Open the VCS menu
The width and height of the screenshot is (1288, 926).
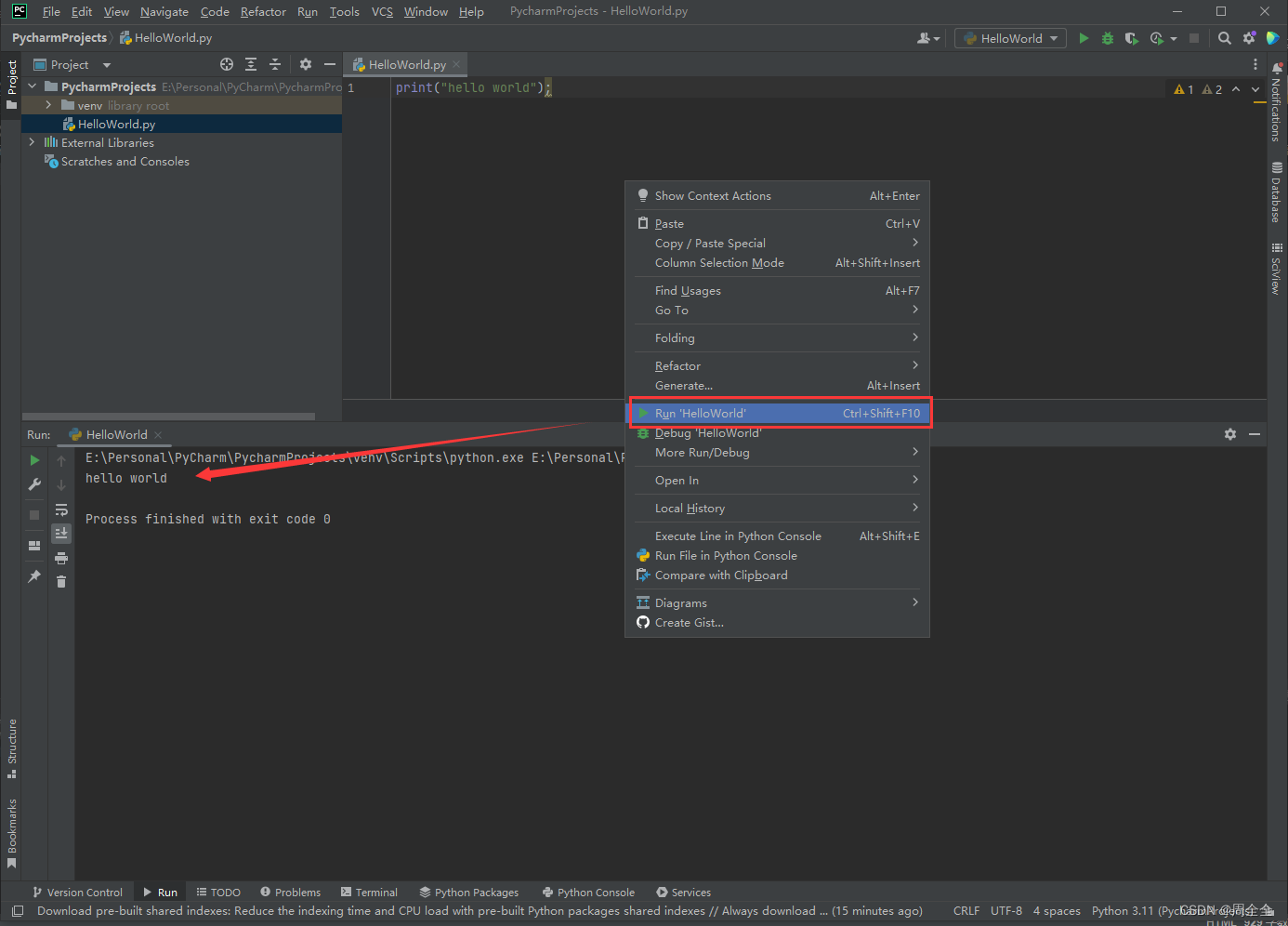[382, 11]
